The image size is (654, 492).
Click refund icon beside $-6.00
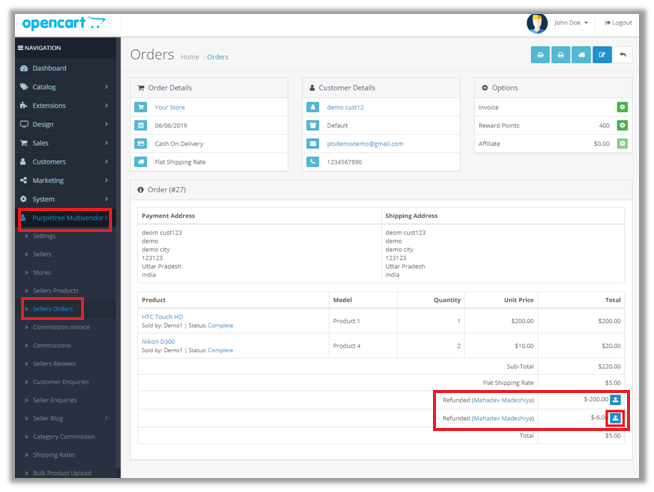pos(615,418)
